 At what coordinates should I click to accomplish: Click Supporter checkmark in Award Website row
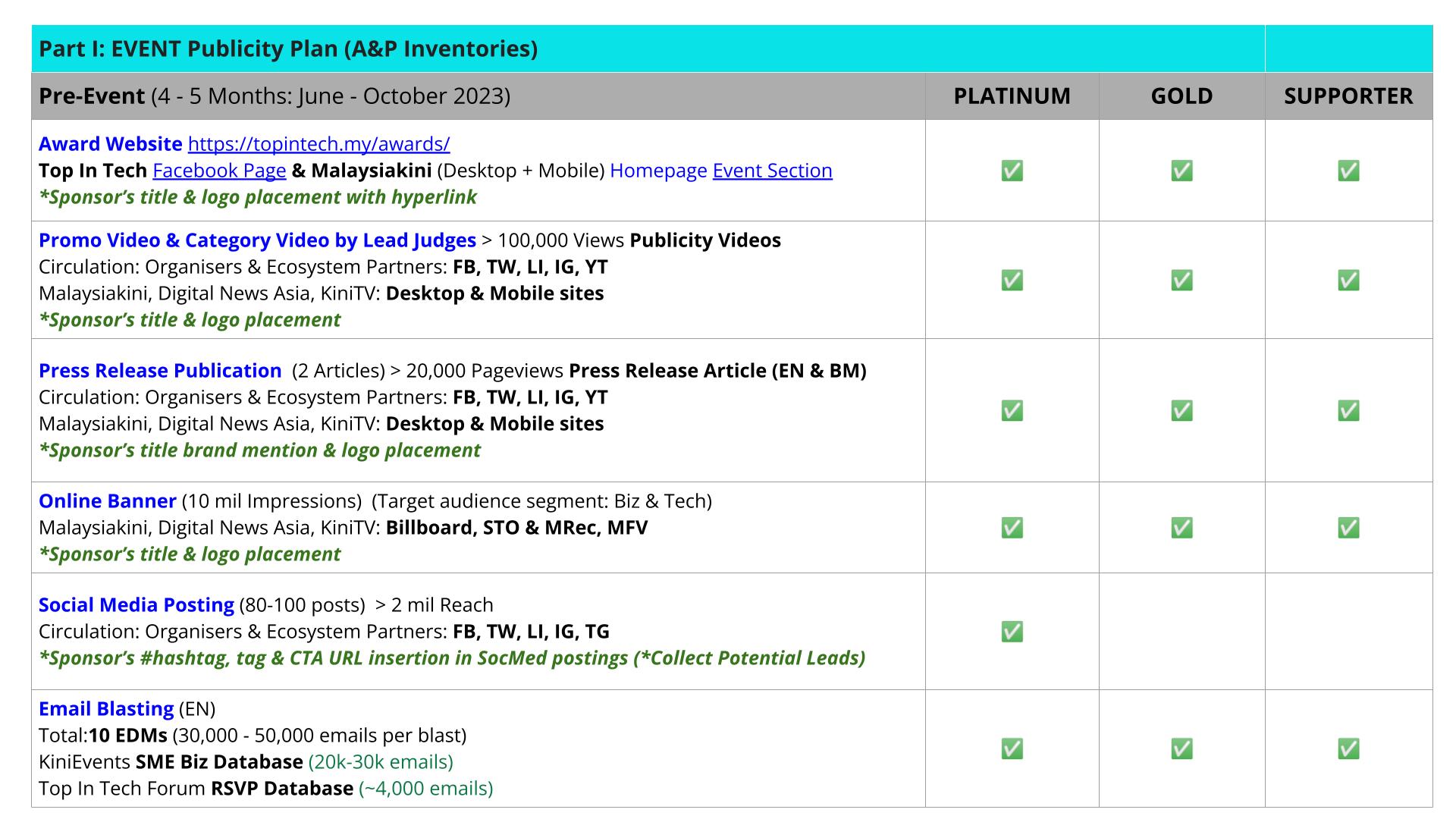tap(1348, 171)
